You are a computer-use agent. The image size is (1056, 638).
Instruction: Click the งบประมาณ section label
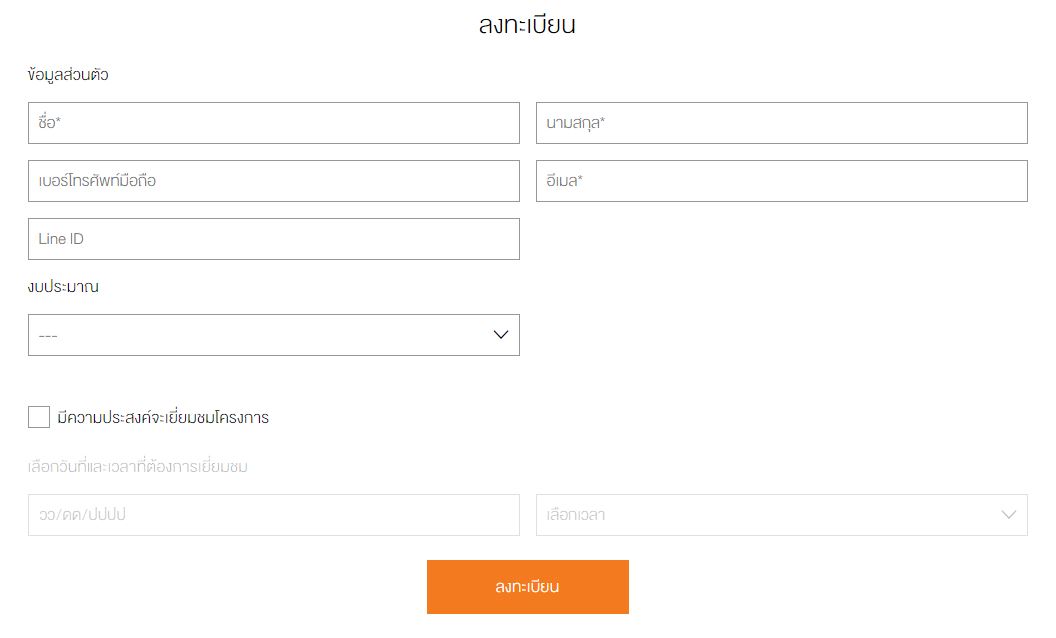[x=63, y=286]
